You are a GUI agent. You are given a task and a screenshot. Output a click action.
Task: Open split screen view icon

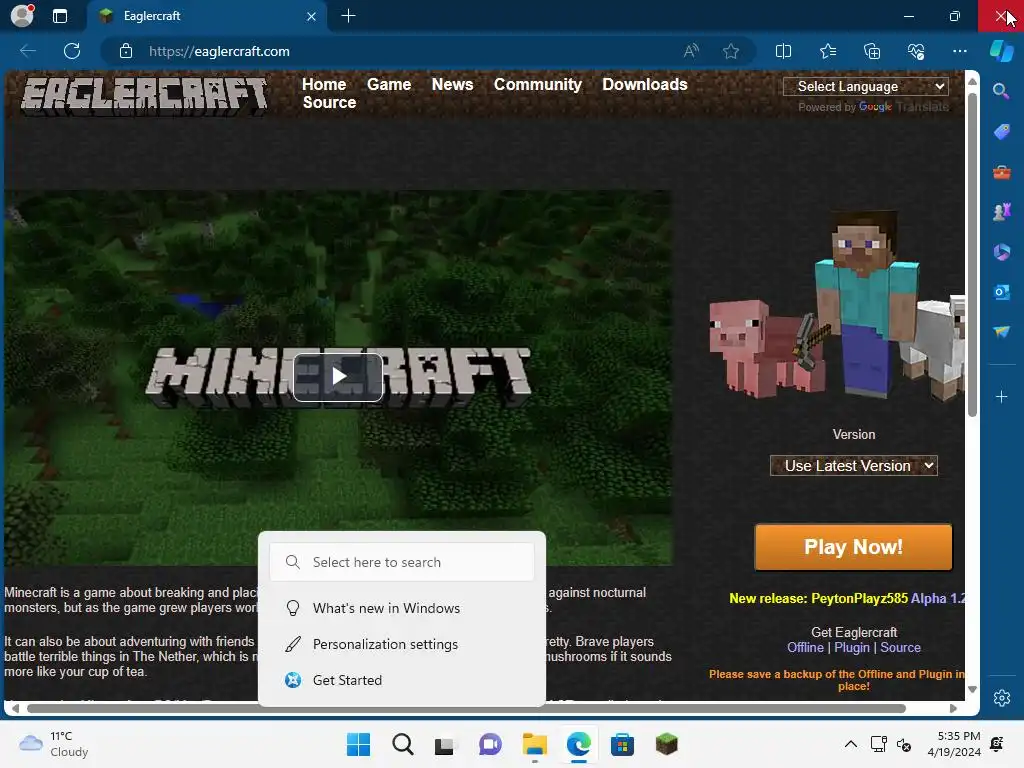pyautogui.click(x=783, y=51)
